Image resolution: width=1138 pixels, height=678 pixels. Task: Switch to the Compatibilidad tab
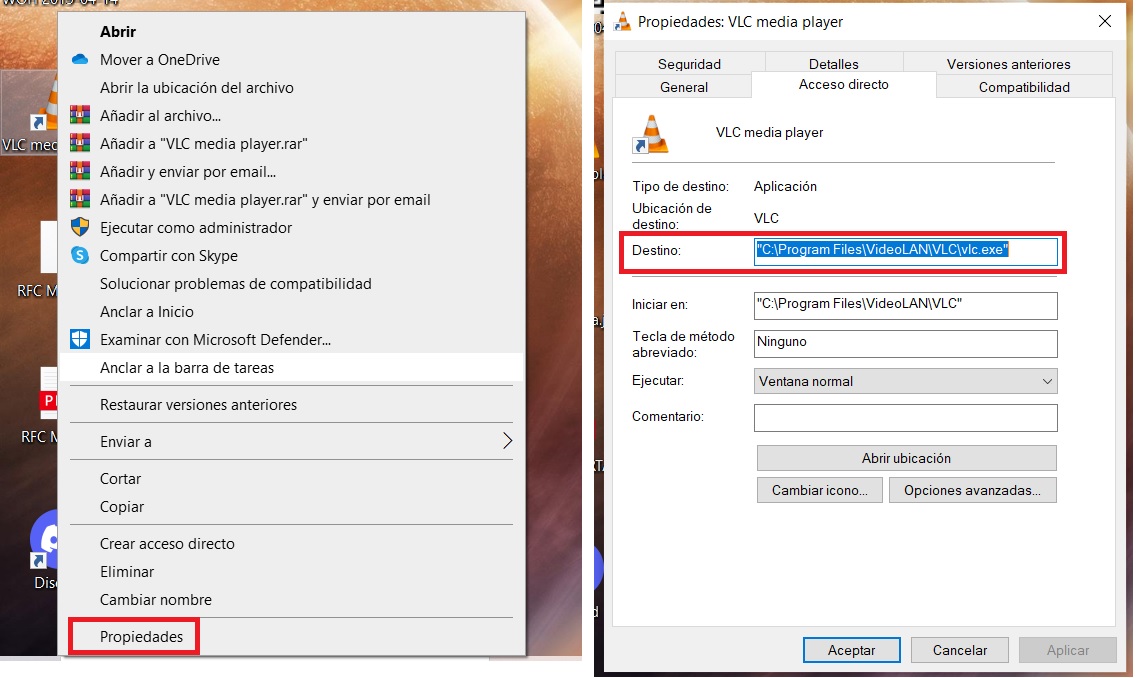pyautogui.click(x=1024, y=86)
